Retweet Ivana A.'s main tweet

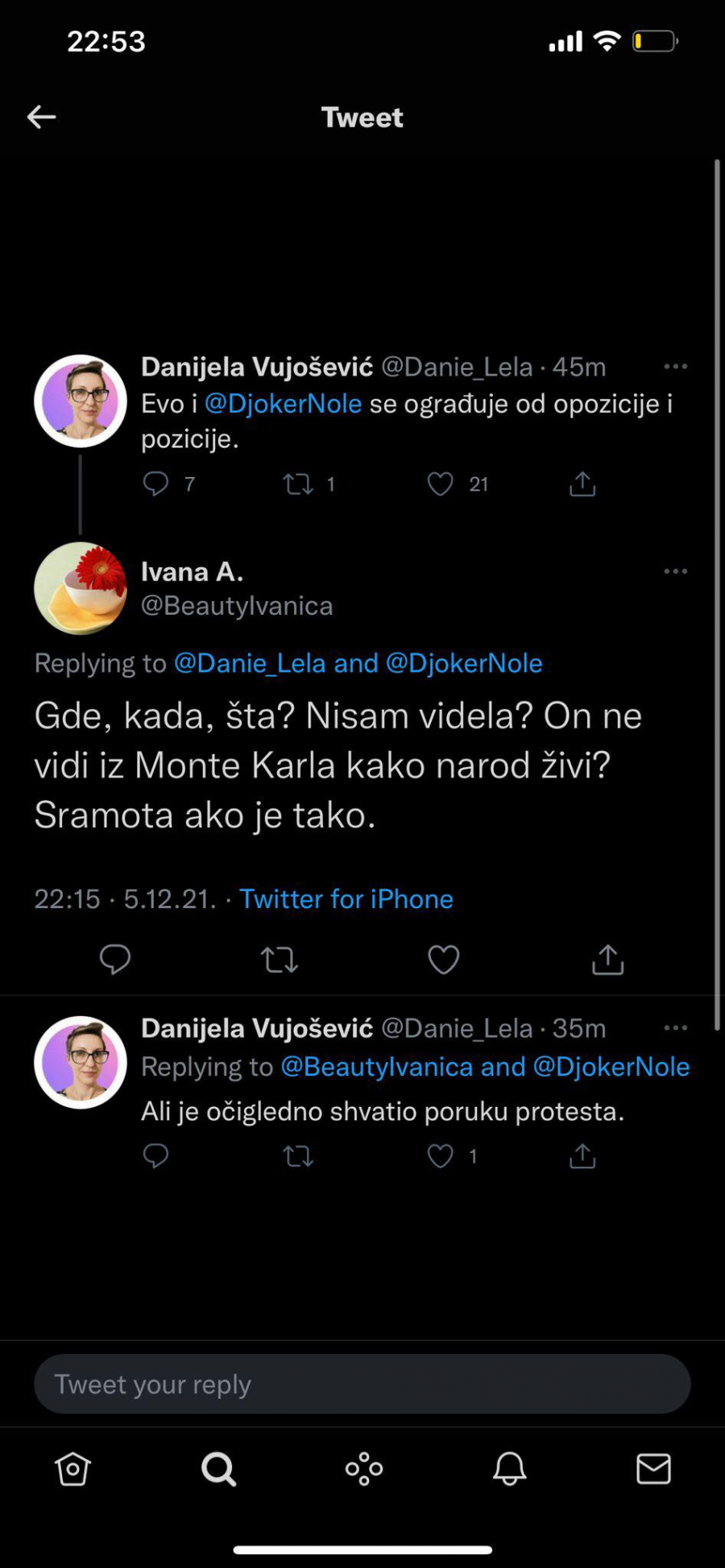[x=280, y=960]
